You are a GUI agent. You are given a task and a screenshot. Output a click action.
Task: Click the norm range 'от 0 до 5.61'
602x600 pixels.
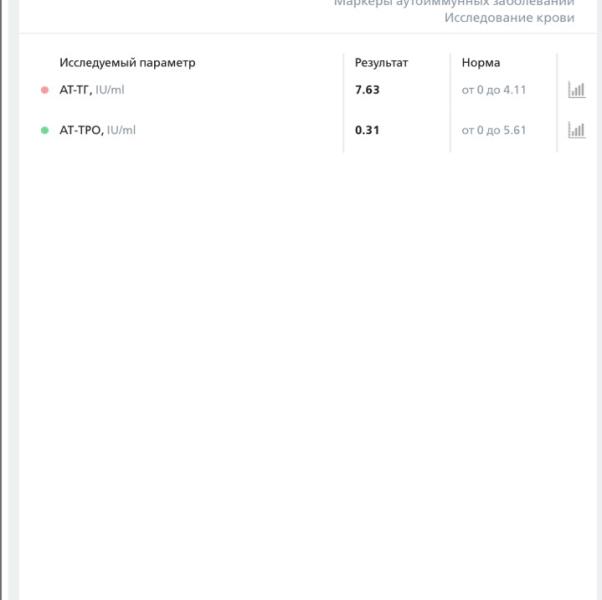493,130
